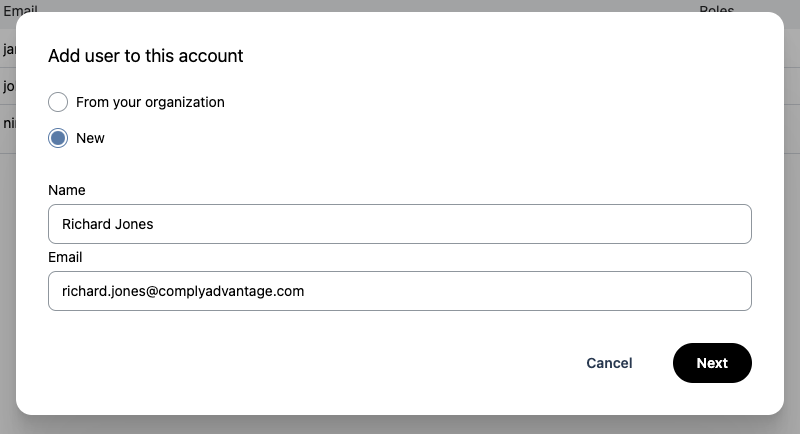
Task: Click the background row starting with "jo"
Action: point(7,86)
